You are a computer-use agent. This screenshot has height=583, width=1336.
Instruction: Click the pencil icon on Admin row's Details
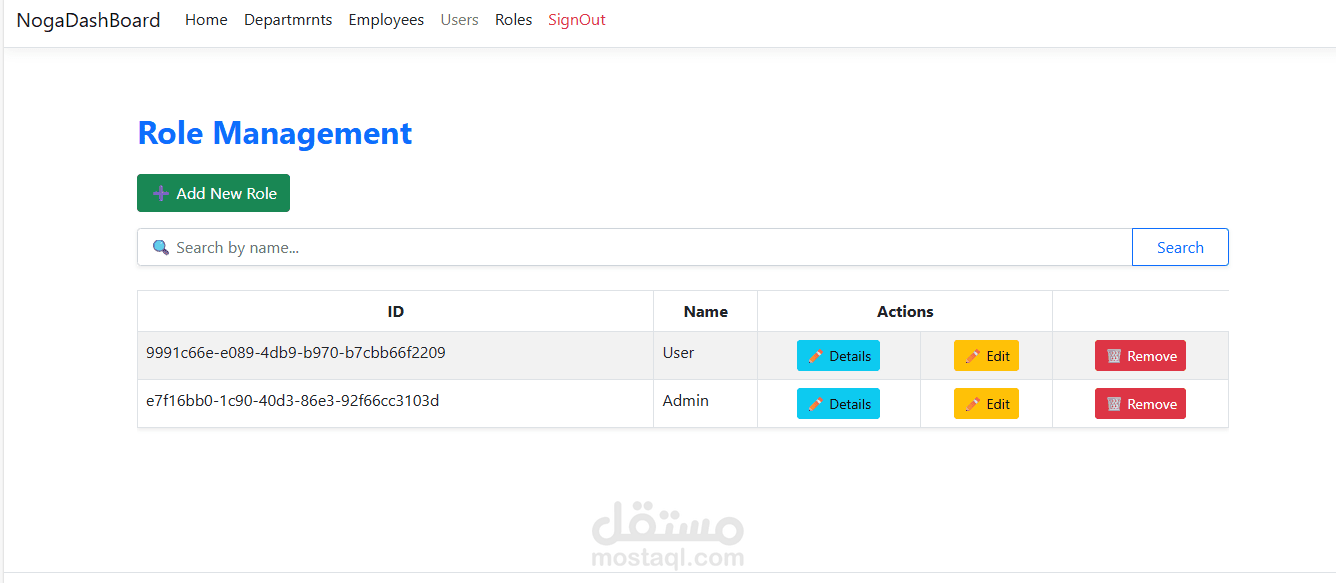[815, 404]
